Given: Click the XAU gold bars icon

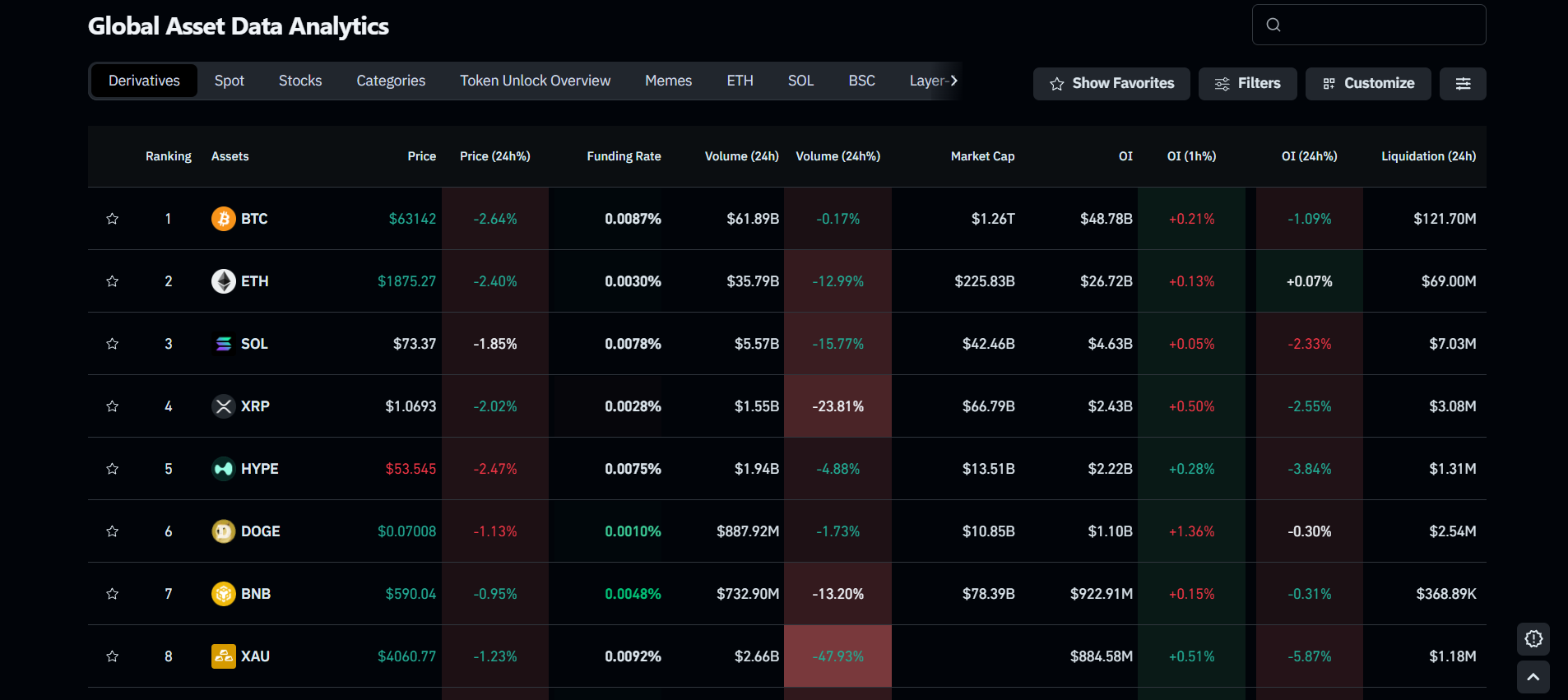Looking at the screenshot, I should pos(223,656).
